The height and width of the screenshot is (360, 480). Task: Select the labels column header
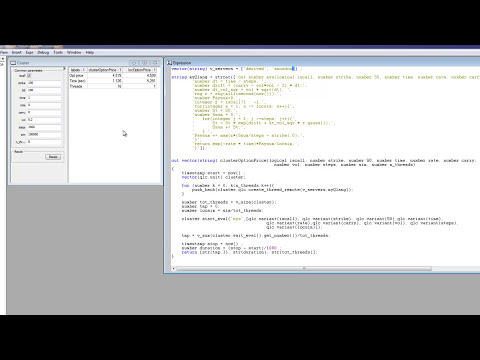pyautogui.click(x=78, y=70)
